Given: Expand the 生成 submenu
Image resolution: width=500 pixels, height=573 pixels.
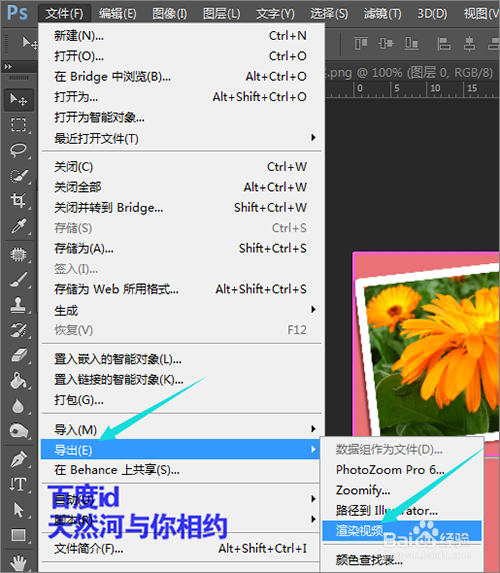Looking at the screenshot, I should point(181,310).
